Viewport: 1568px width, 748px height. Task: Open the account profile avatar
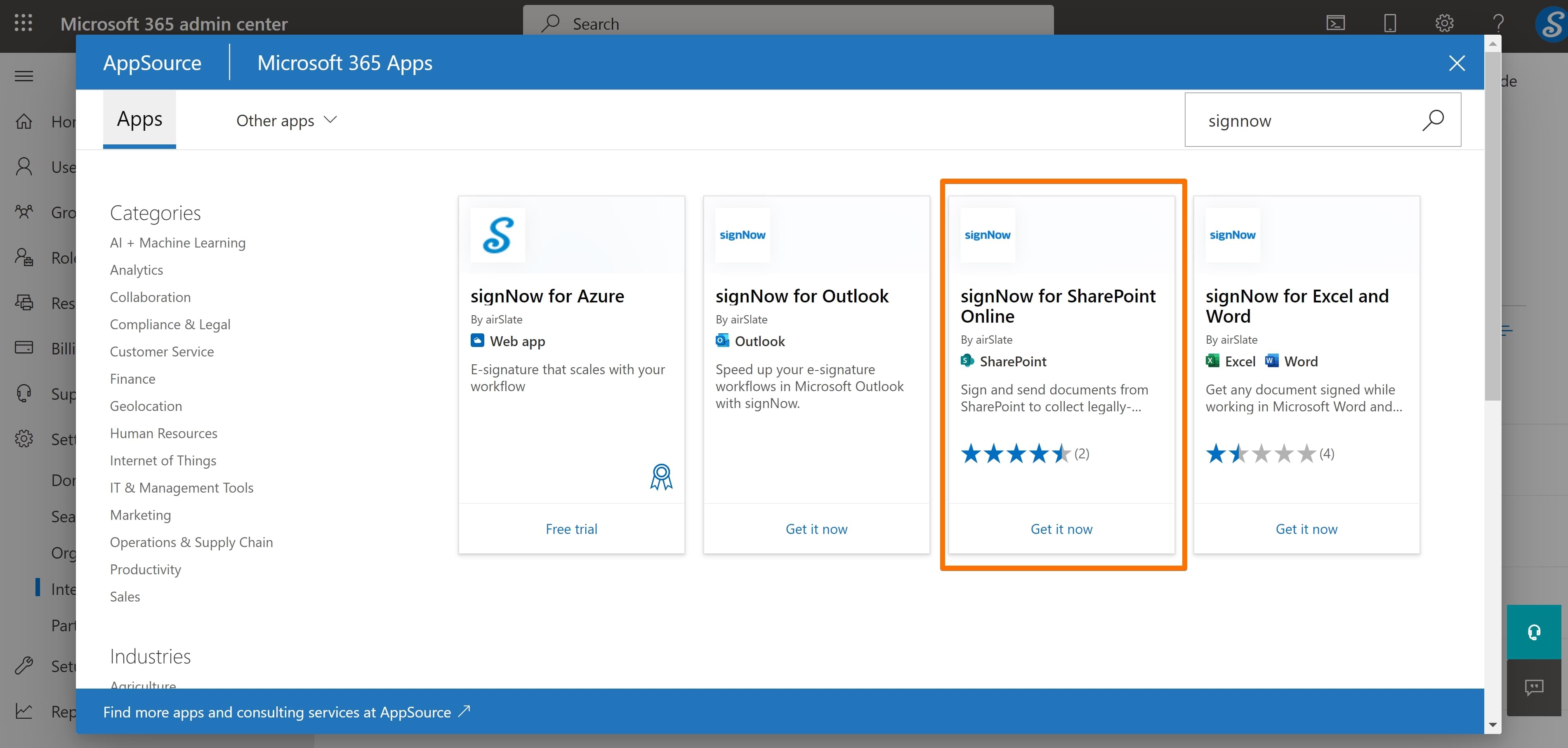pyautogui.click(x=1551, y=24)
